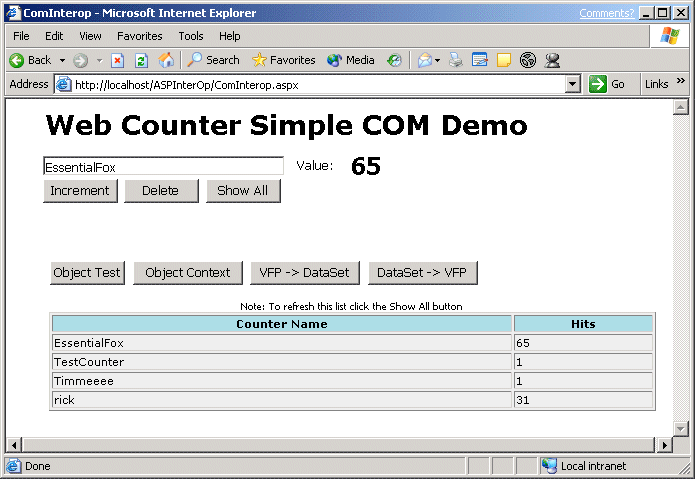The image size is (695, 479).
Task: Open the View menu
Action: coord(90,36)
